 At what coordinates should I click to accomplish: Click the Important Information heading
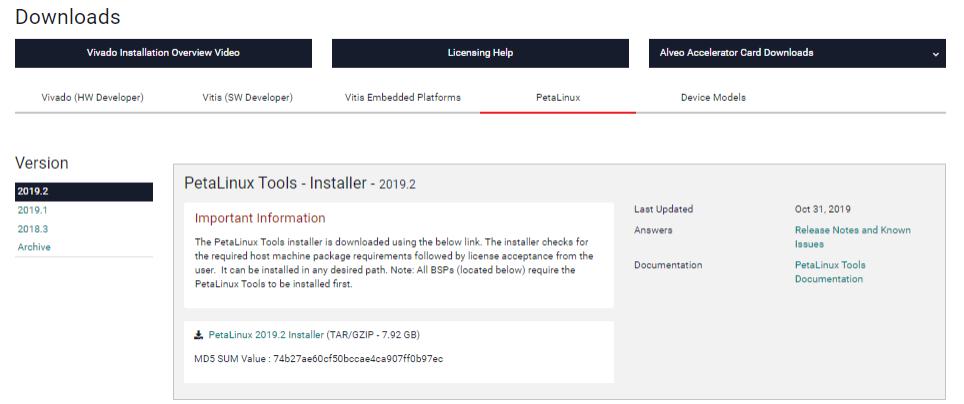click(260, 218)
